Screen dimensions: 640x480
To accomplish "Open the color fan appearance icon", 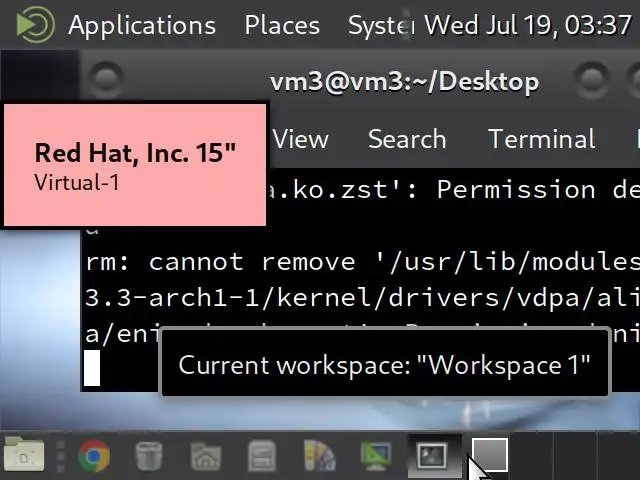I will click(320, 456).
